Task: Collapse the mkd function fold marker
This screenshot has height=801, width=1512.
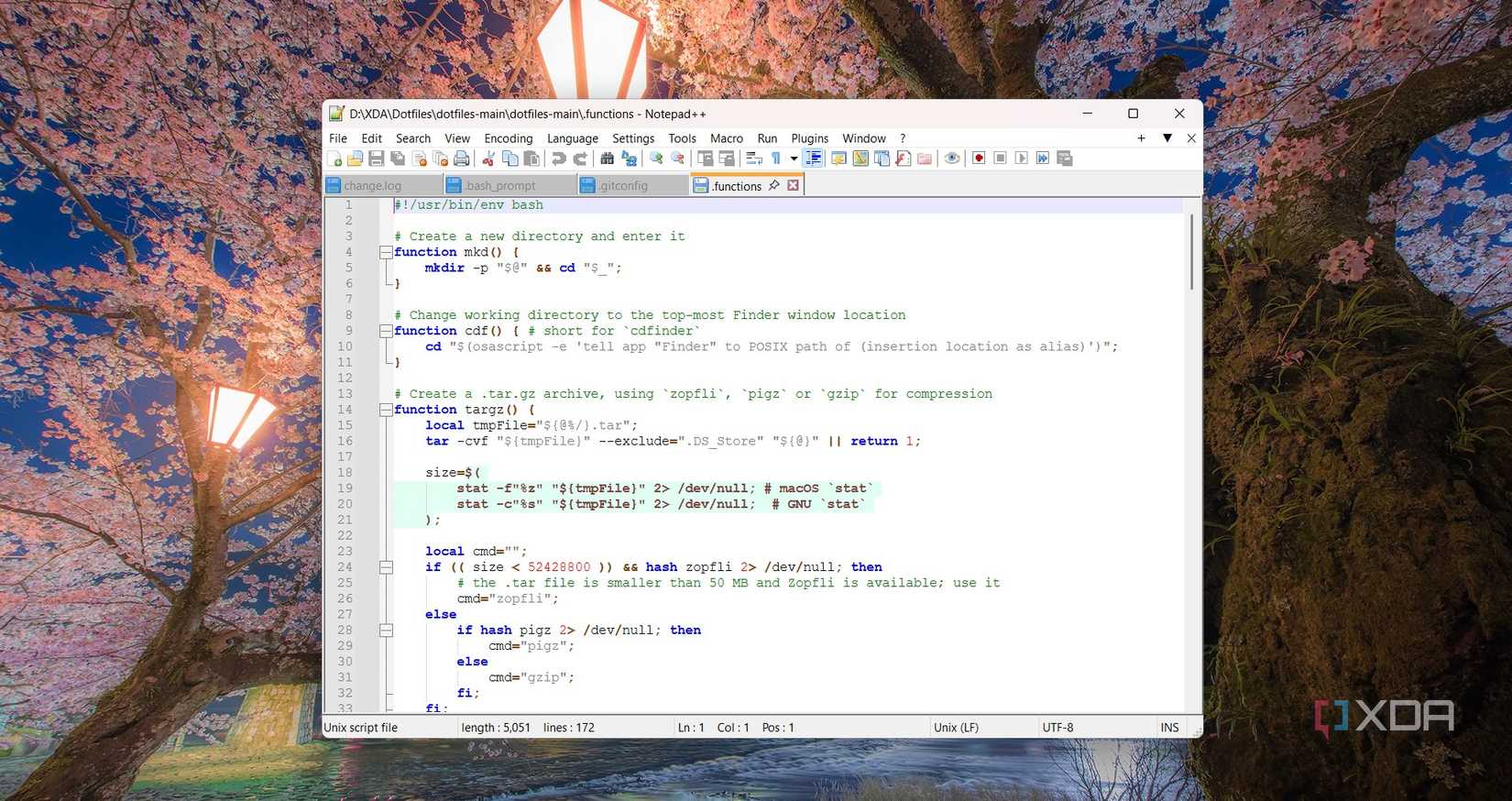Action: 386,252
